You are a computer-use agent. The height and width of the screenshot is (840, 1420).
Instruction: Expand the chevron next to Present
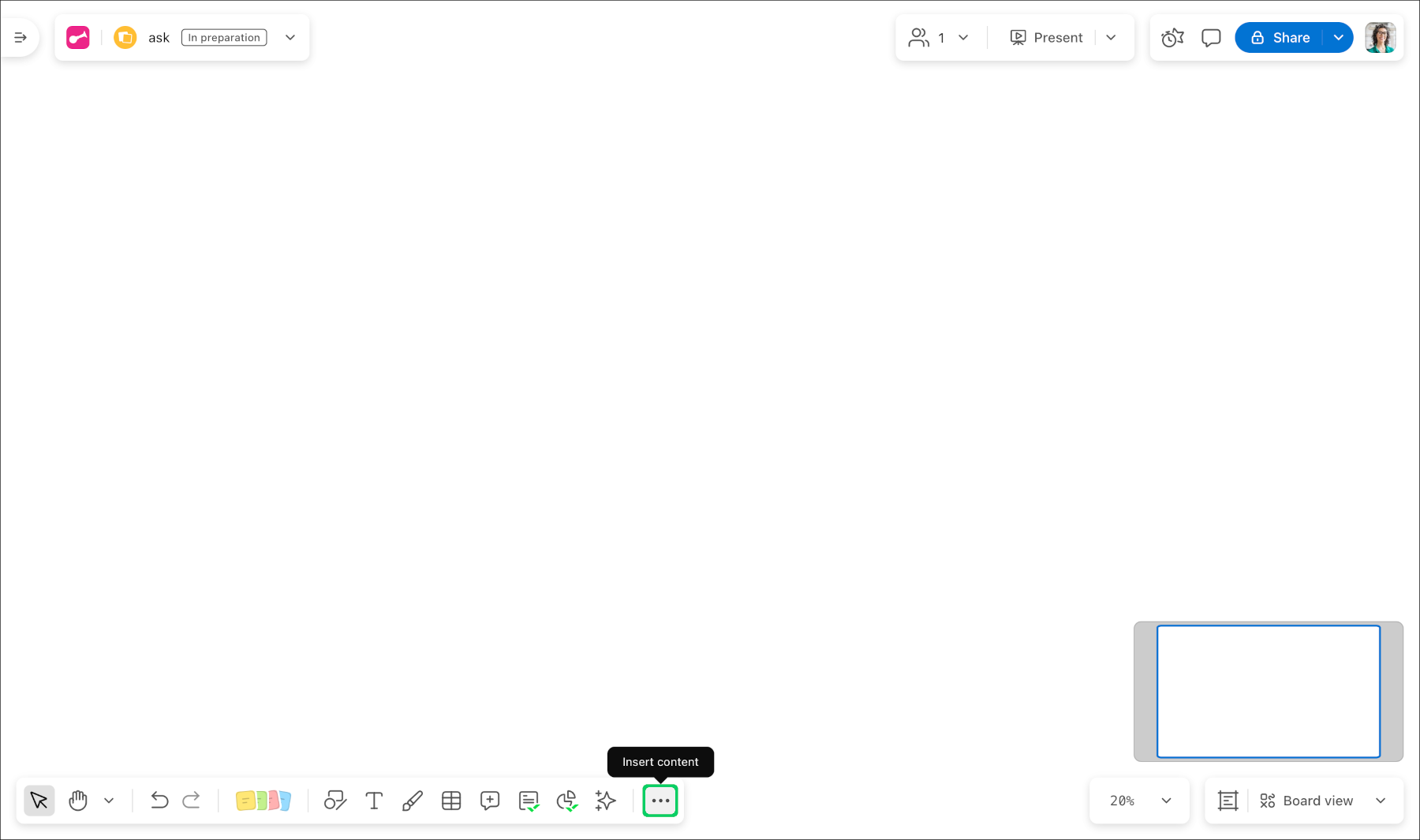click(1112, 37)
